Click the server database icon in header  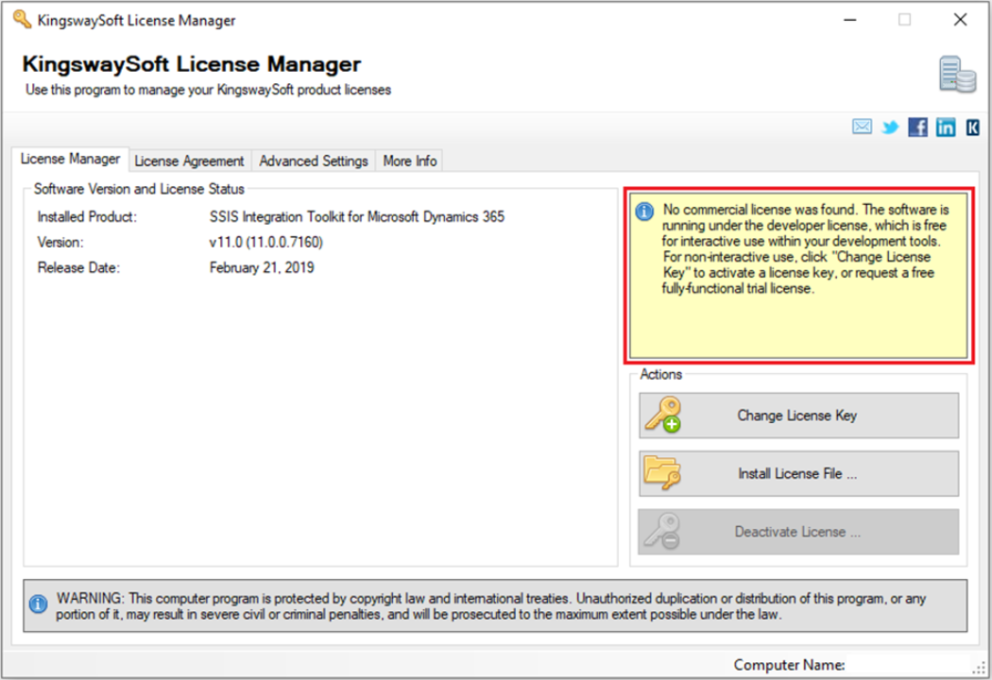[957, 75]
